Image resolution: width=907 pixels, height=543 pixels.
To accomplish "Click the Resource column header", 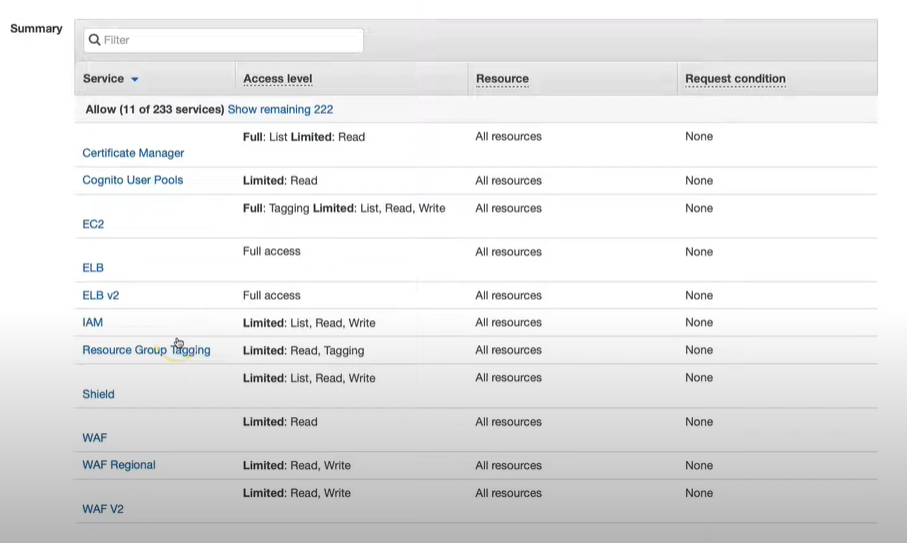I will (502, 79).
